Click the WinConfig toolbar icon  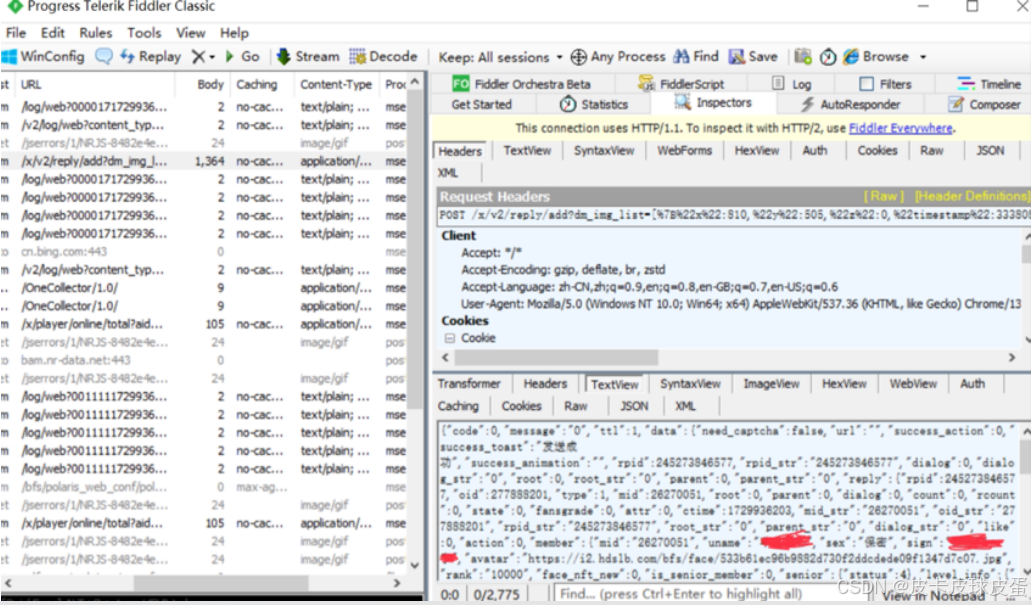tap(43, 57)
